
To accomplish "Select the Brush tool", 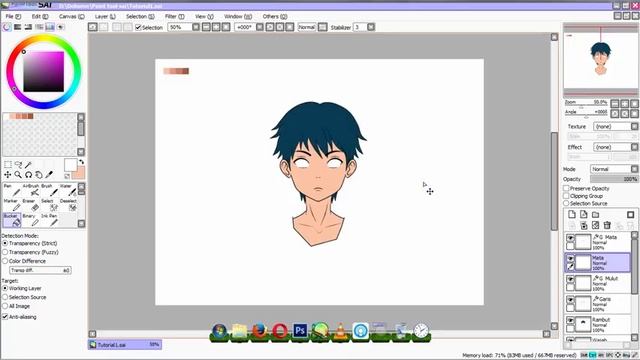I will (49, 190).
